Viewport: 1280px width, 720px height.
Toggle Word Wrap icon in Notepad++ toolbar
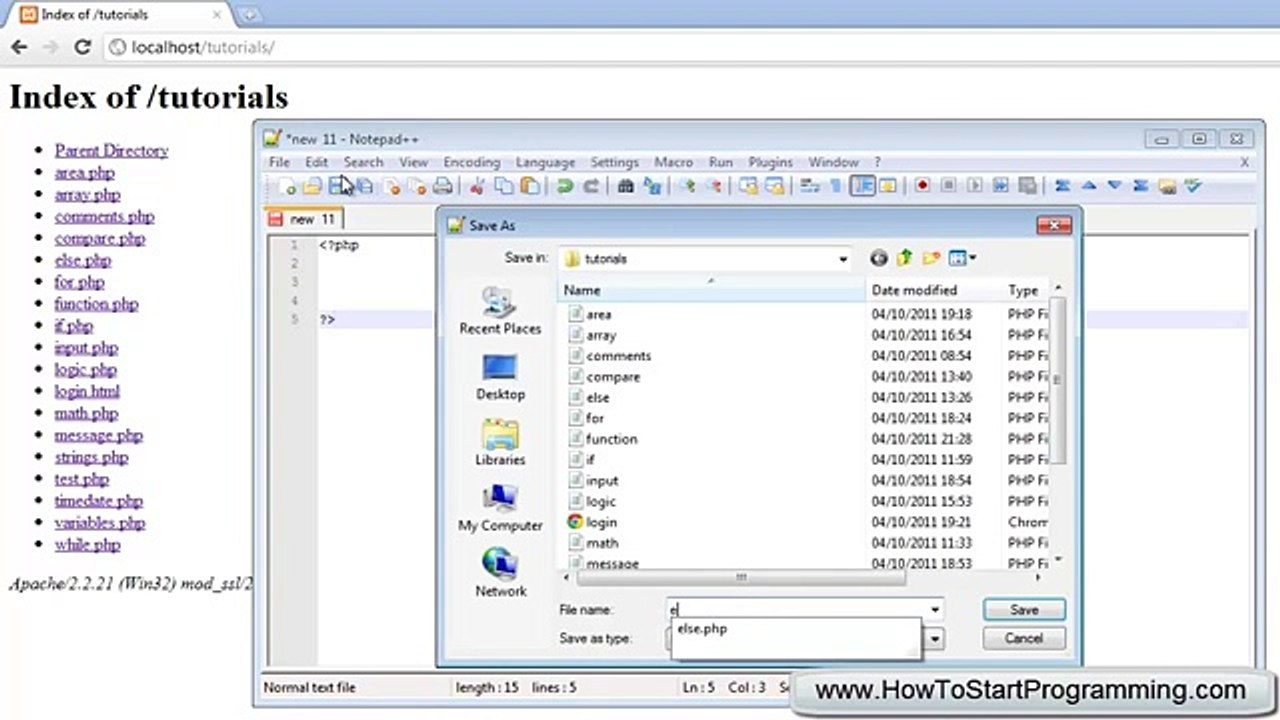point(809,186)
